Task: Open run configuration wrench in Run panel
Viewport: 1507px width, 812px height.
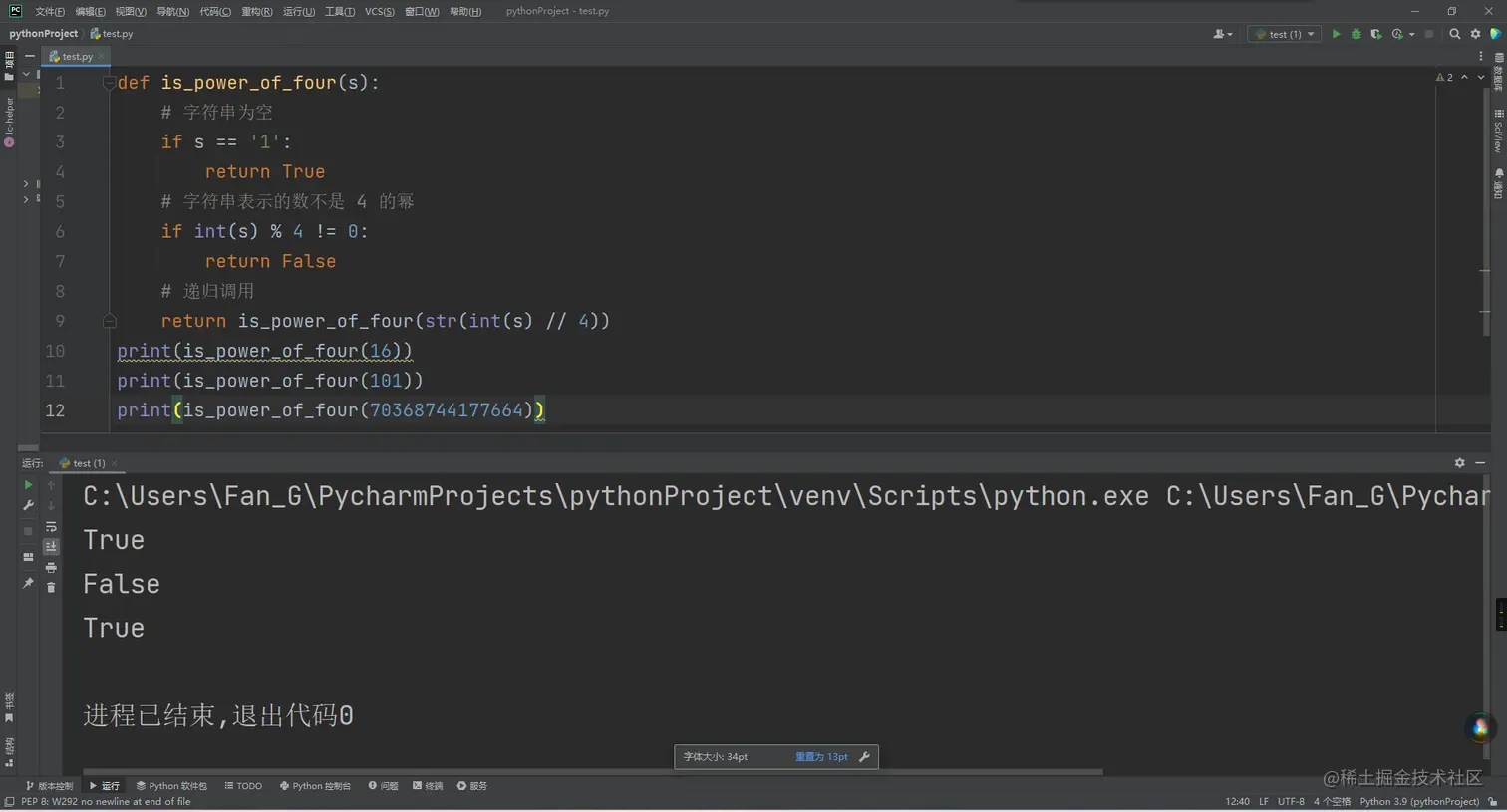Action: [28, 506]
